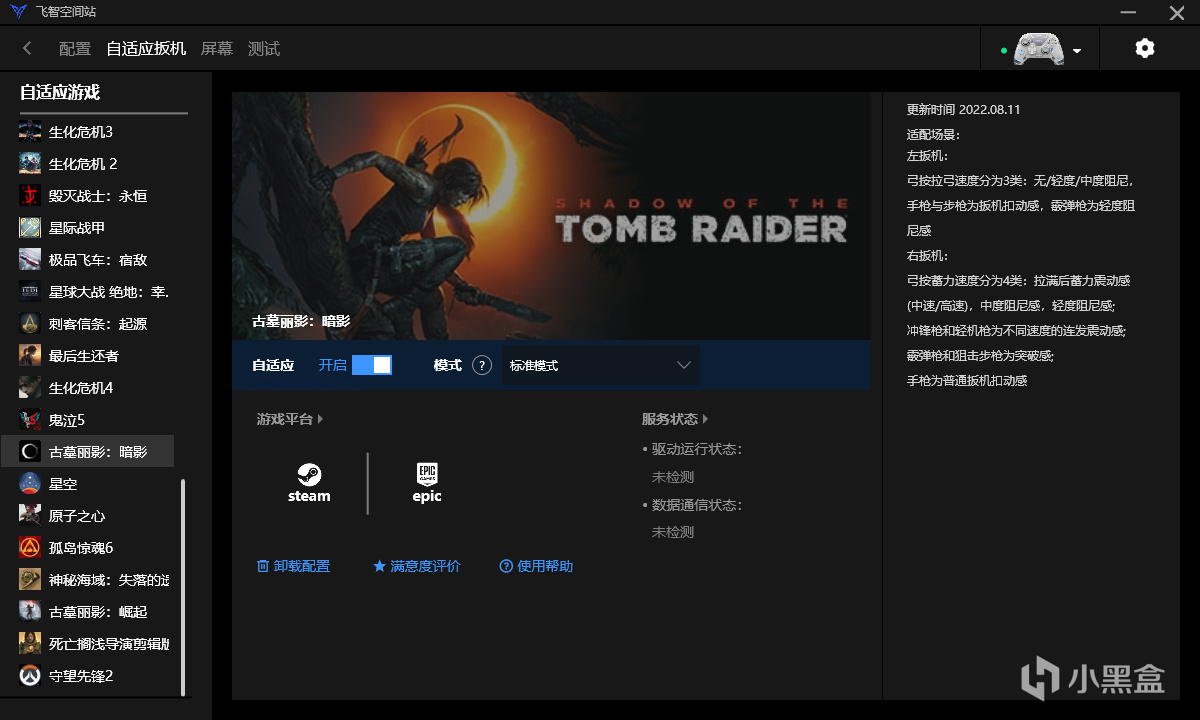Click the 生化危机4 game icon
This screenshot has height=720, width=1200.
[x=30, y=387]
